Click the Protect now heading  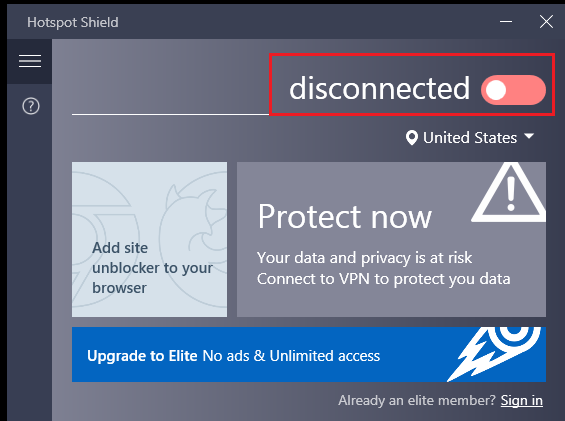click(x=344, y=216)
